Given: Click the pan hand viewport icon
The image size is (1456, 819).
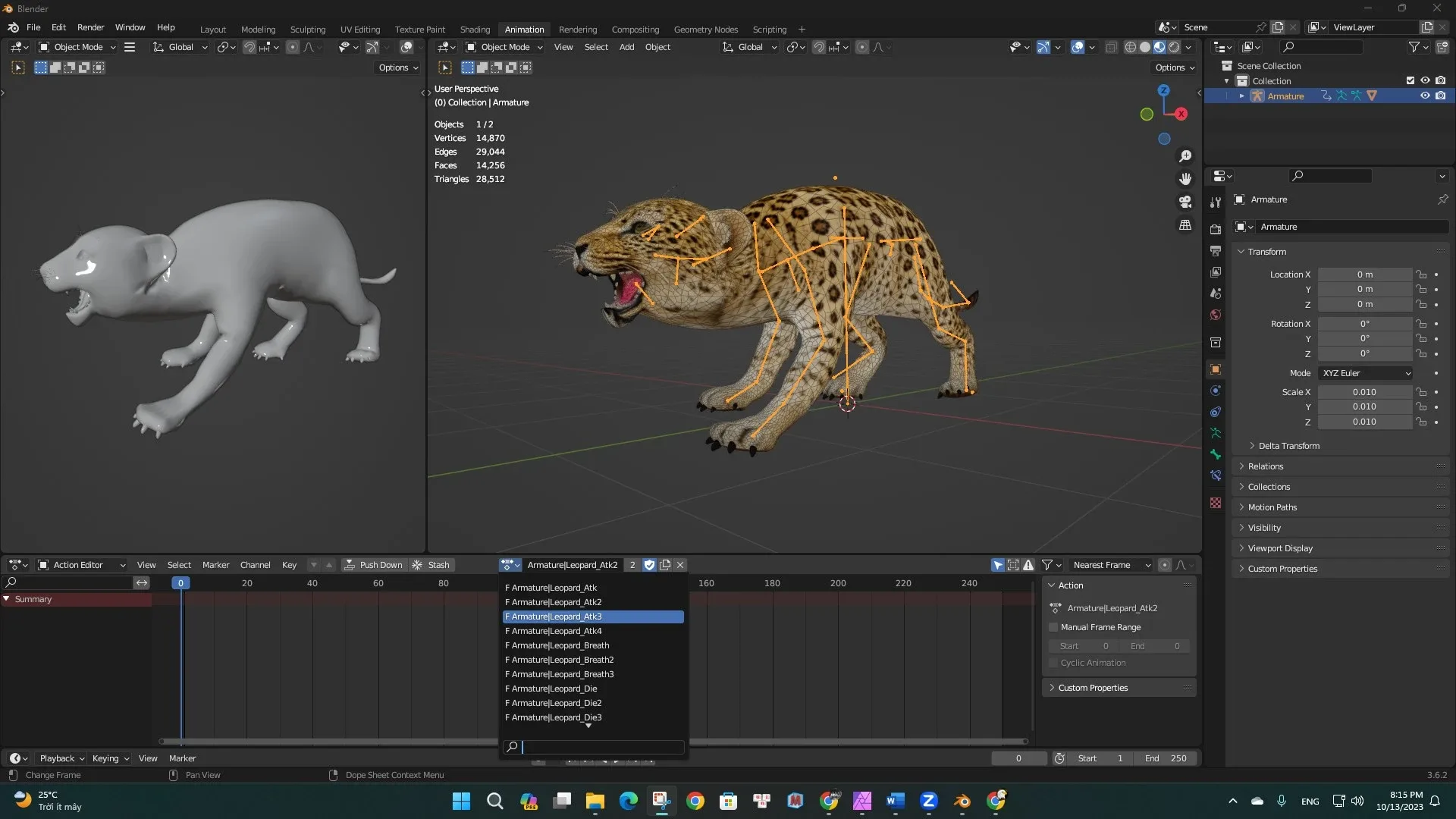Looking at the screenshot, I should (x=1185, y=179).
